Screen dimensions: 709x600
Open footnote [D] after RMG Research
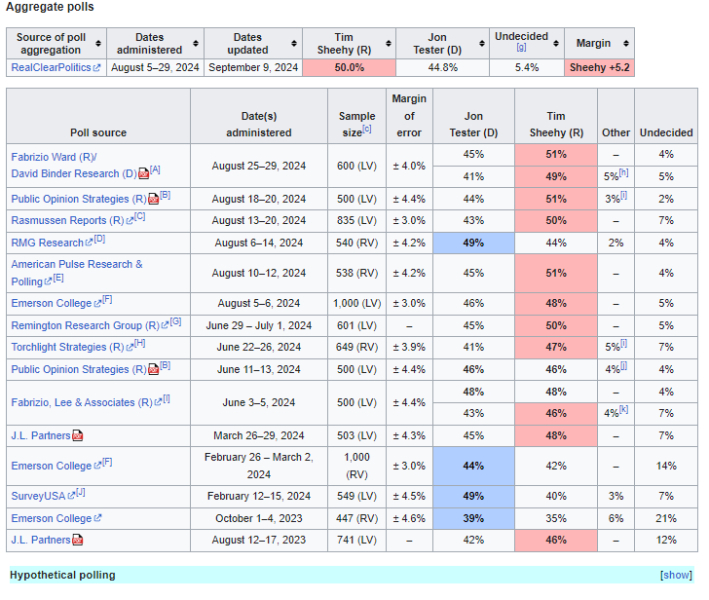point(99,239)
